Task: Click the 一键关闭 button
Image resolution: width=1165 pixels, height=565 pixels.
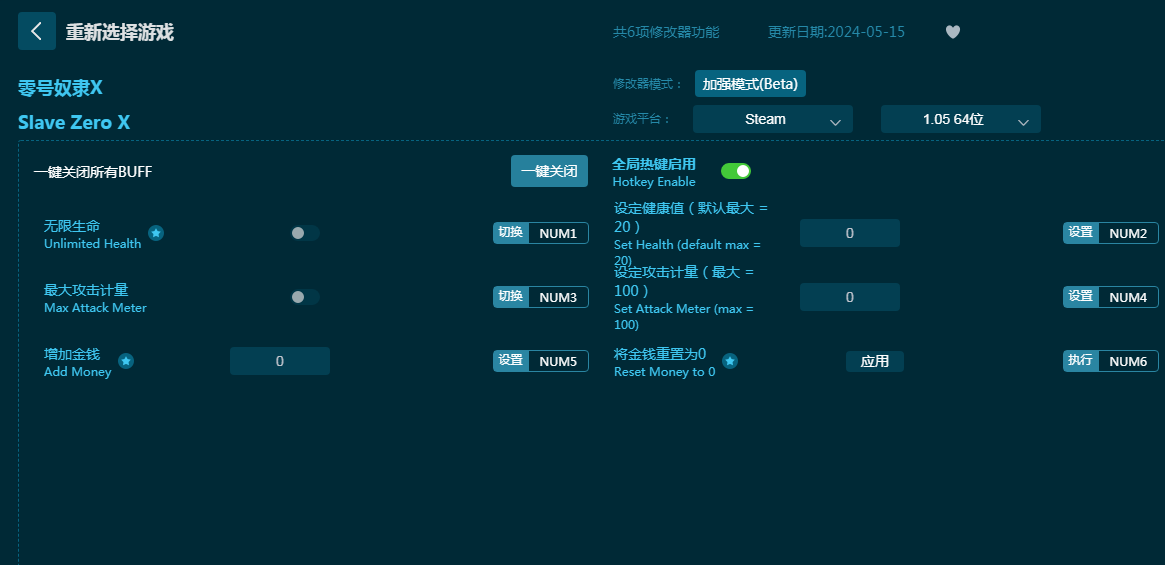Action: [549, 171]
